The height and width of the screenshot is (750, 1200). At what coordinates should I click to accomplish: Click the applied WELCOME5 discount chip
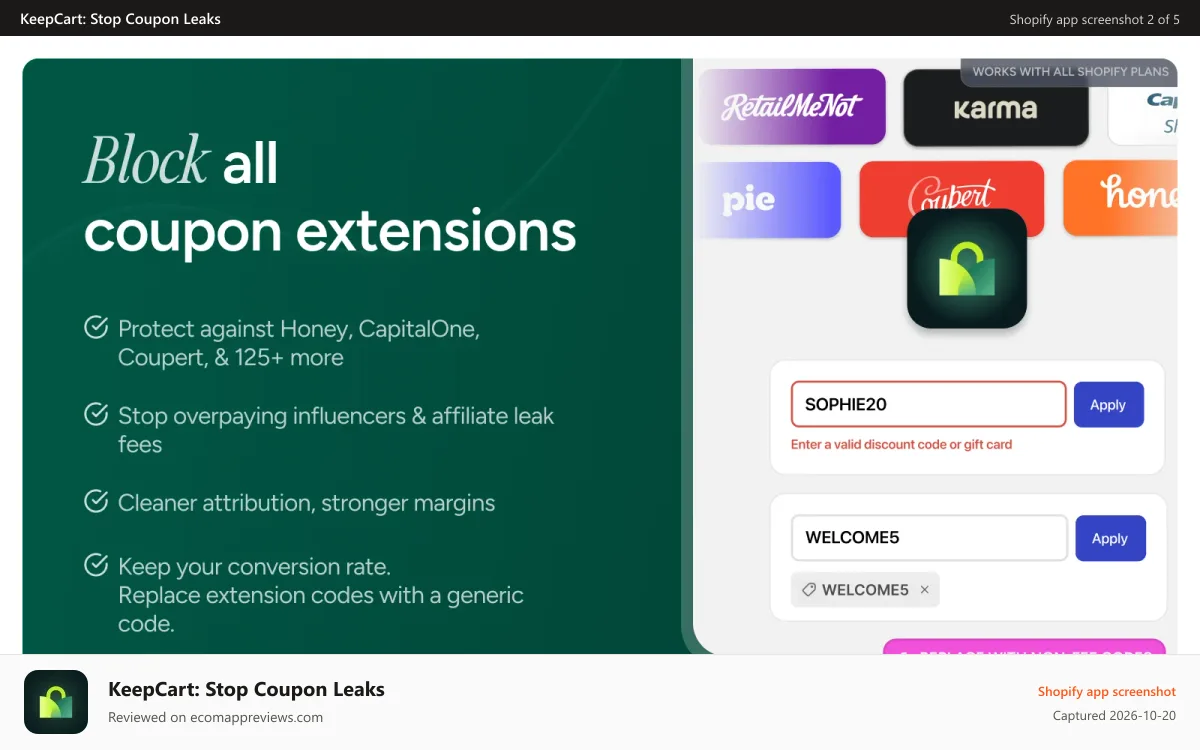coord(865,590)
